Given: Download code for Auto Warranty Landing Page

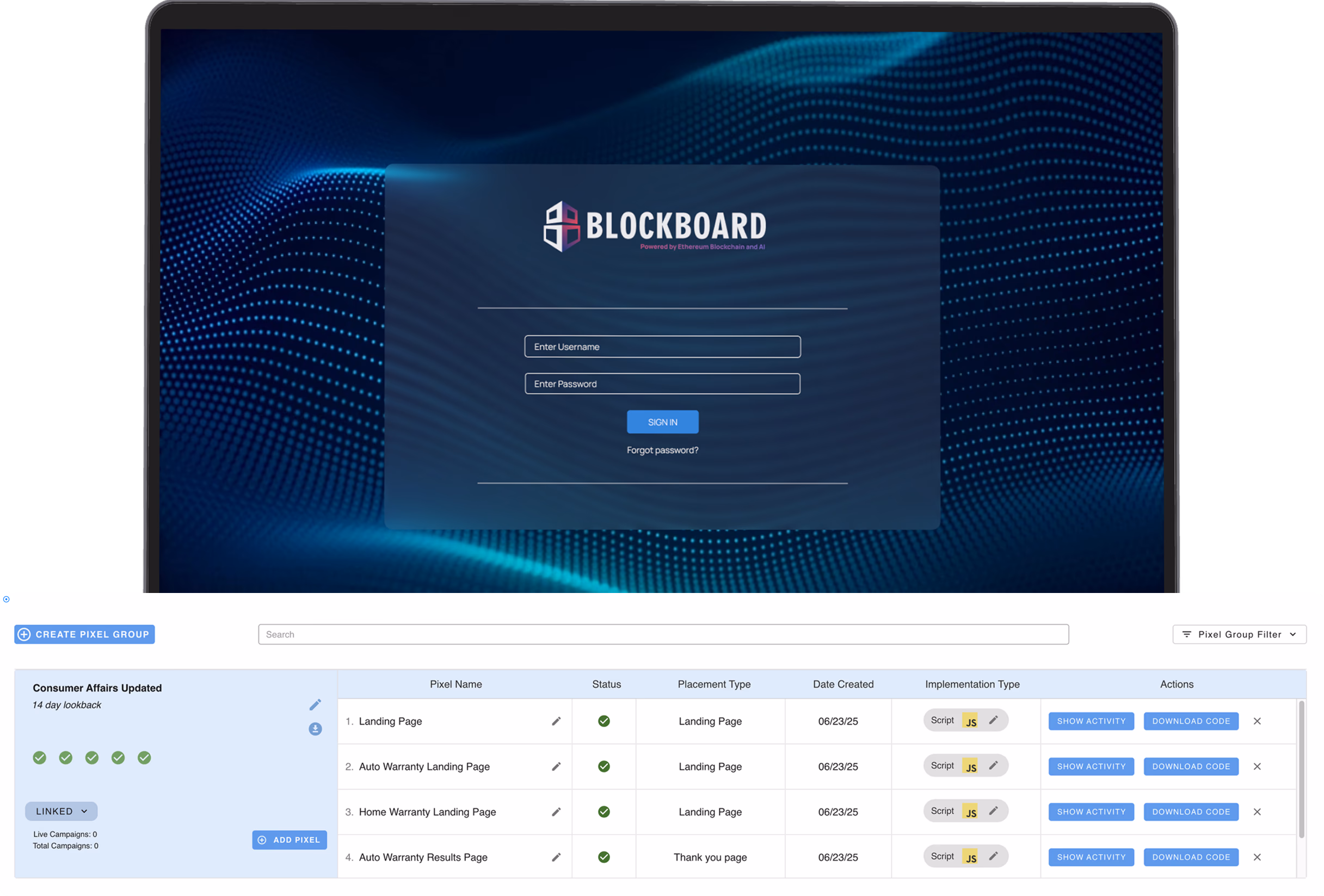Looking at the screenshot, I should (1191, 766).
